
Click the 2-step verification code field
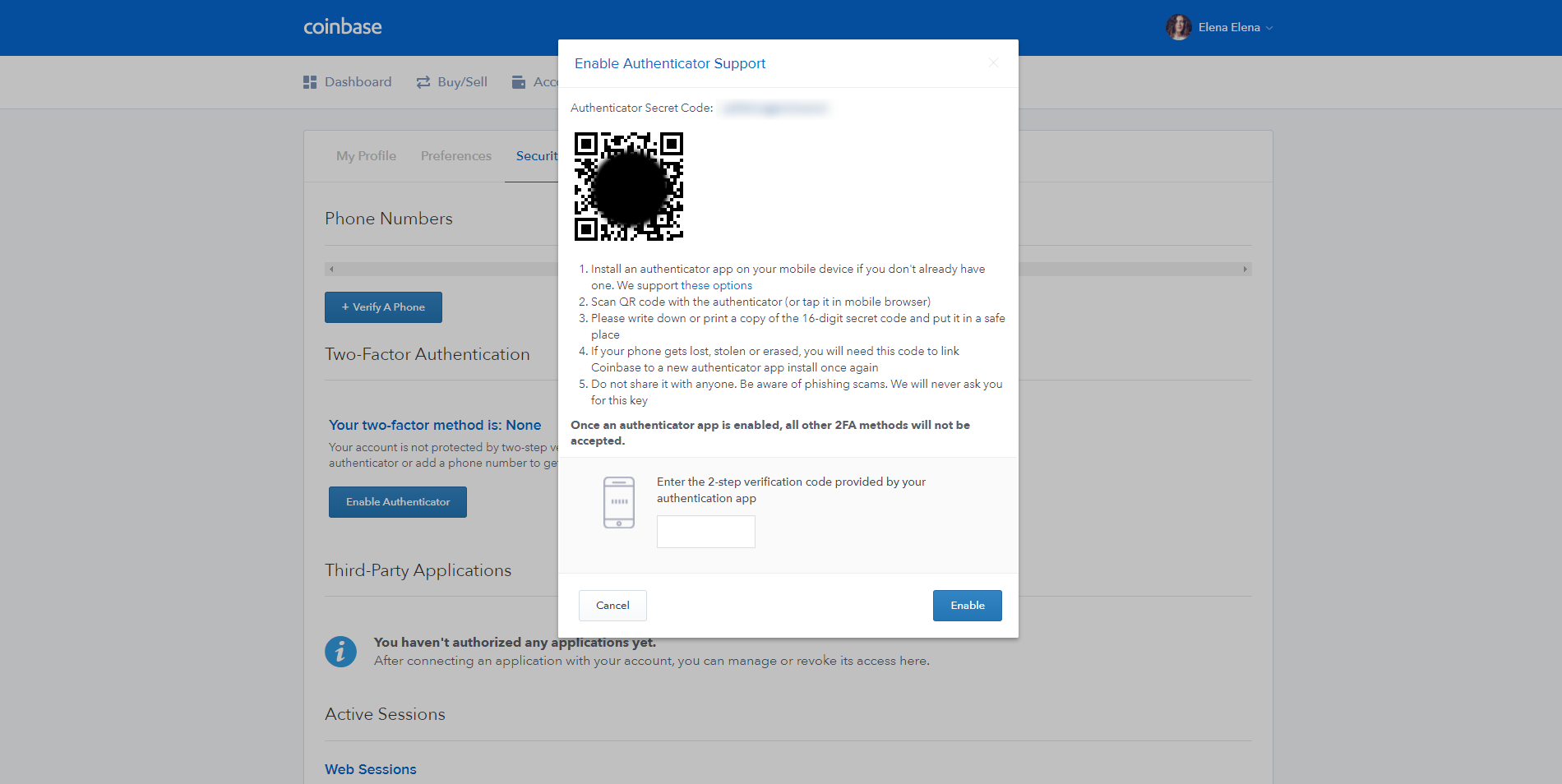(706, 532)
